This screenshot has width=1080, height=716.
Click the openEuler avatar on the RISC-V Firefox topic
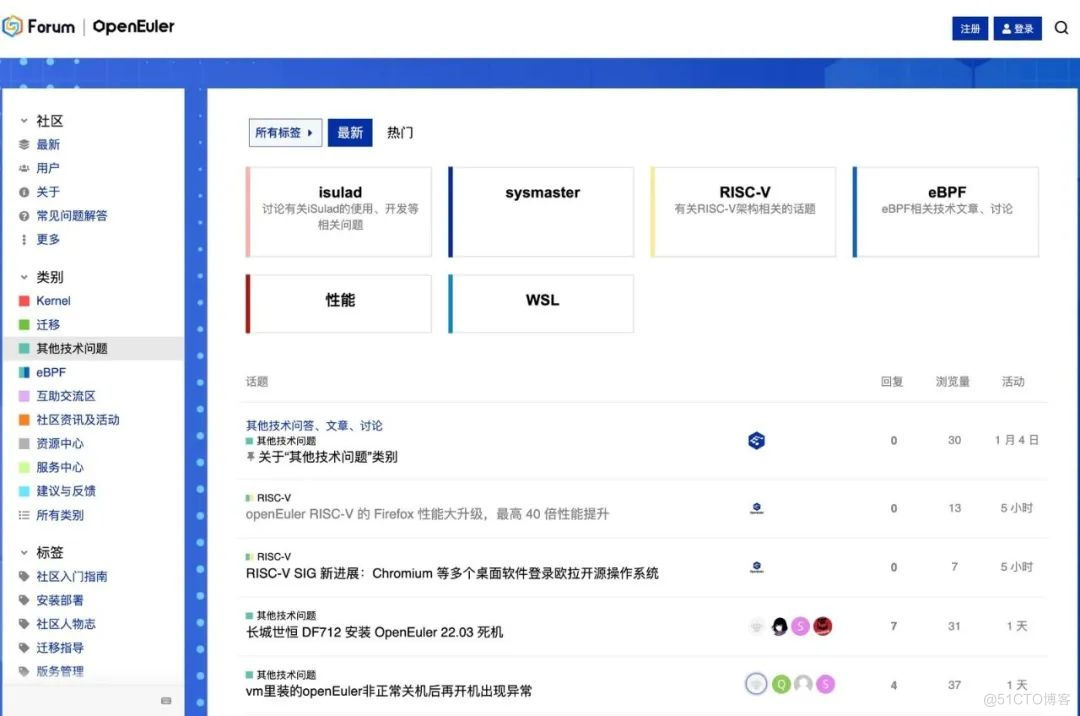(756, 509)
